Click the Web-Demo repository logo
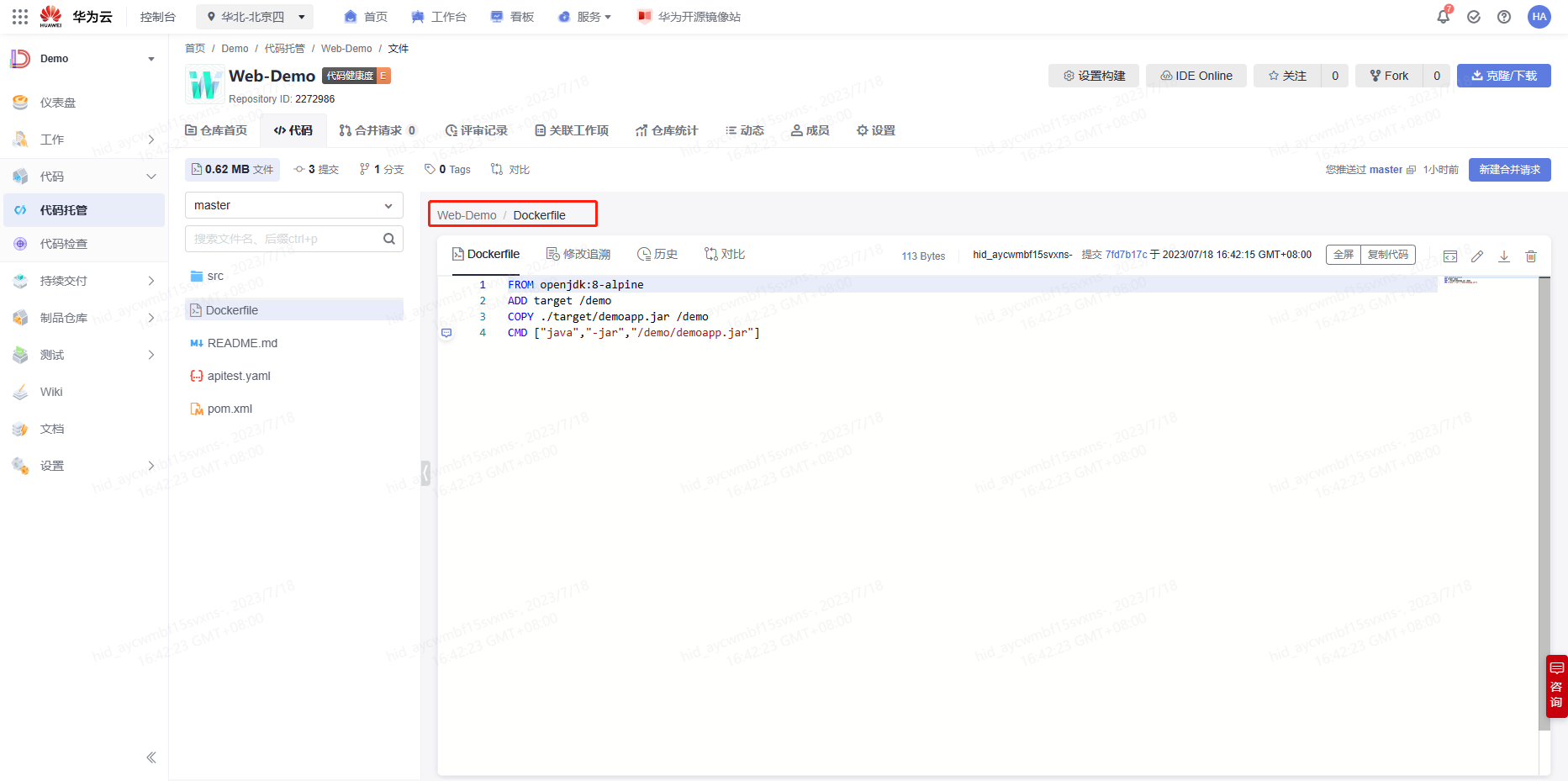Viewport: 1568px width, 781px height. tap(204, 84)
